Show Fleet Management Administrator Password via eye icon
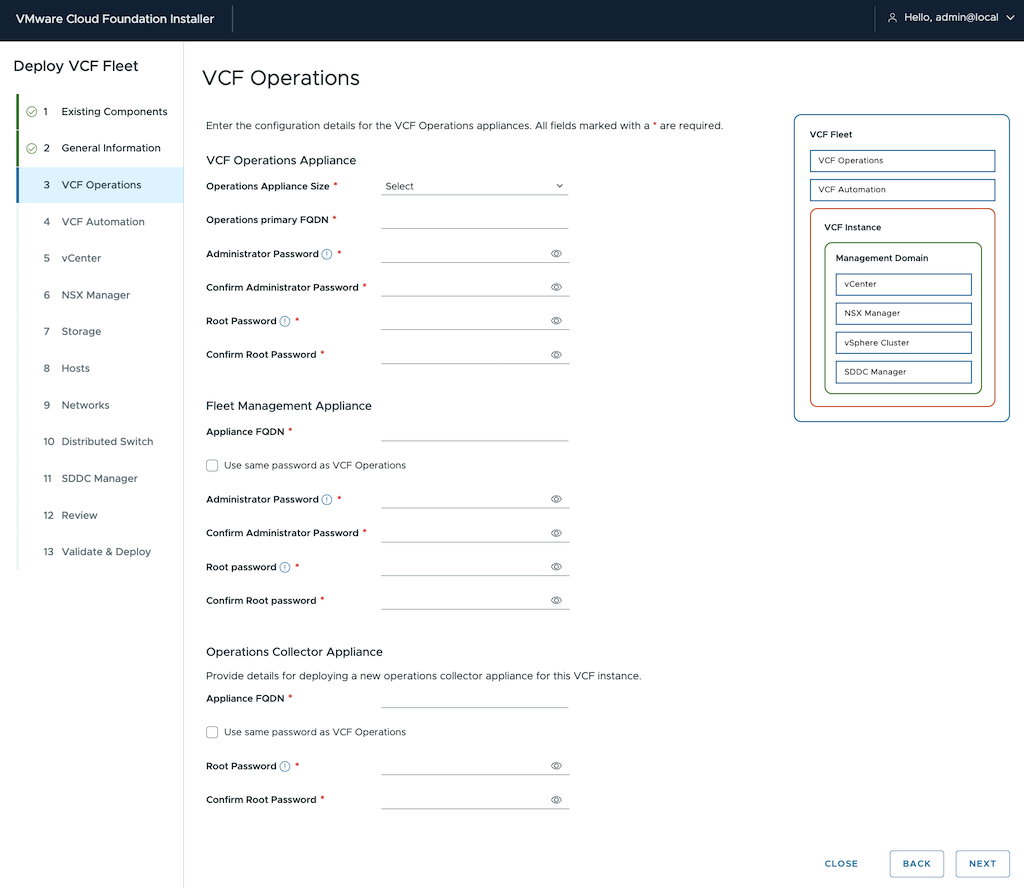 (x=556, y=499)
